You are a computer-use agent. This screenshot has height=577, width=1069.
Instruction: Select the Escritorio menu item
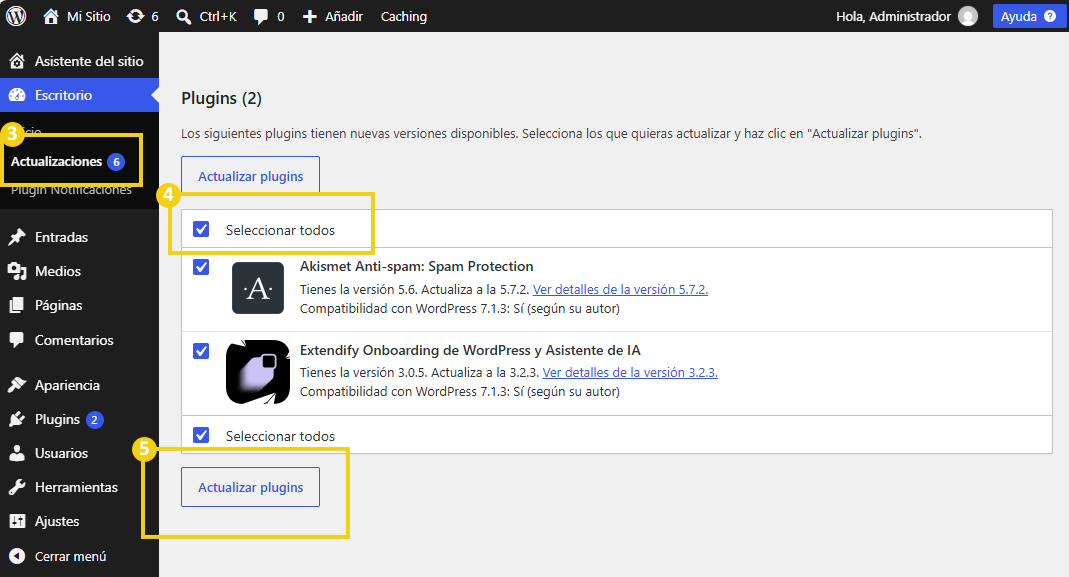click(x=79, y=95)
